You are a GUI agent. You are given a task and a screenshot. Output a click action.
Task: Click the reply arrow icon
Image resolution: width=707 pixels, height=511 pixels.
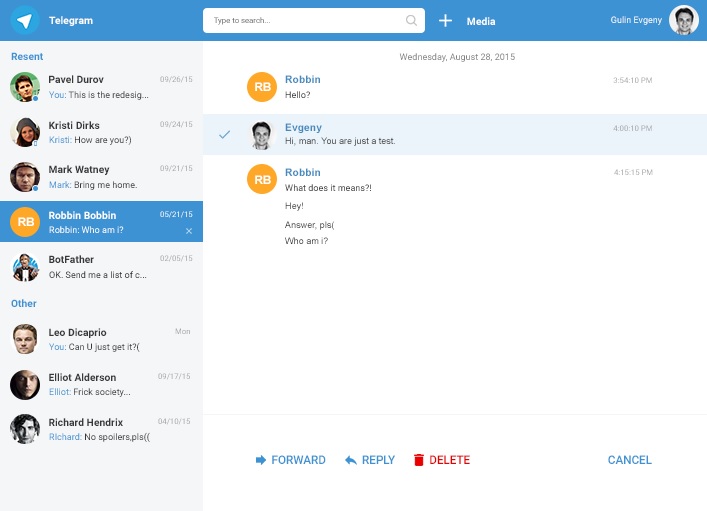click(x=350, y=460)
